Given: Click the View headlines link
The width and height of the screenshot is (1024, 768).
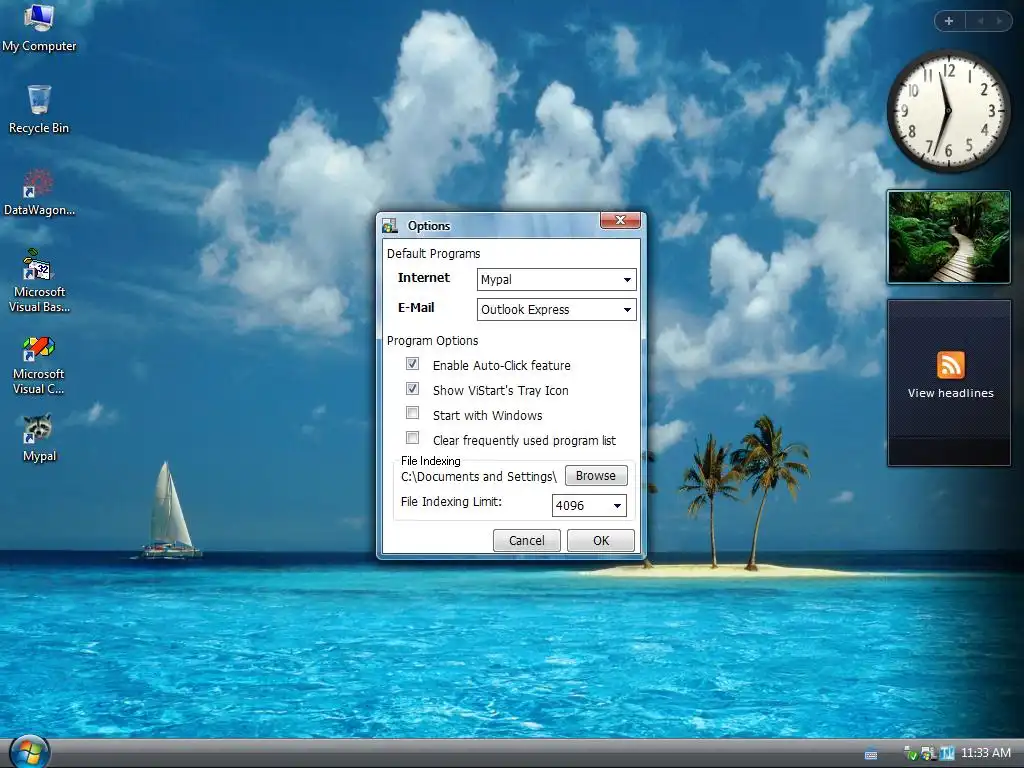Looking at the screenshot, I should (950, 393).
